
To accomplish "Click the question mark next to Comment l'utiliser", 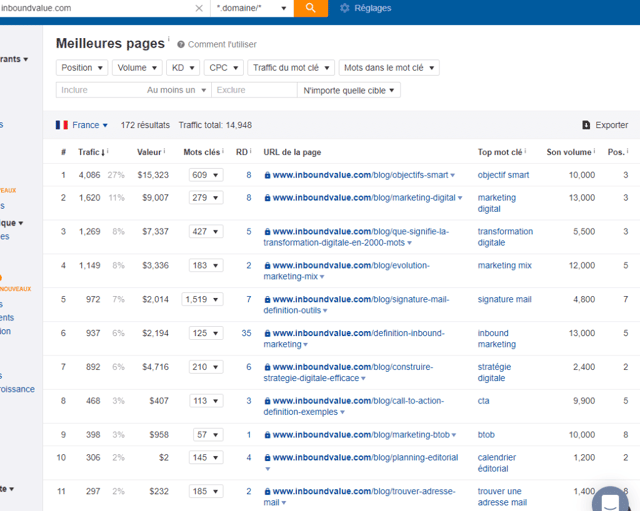I will [181, 45].
